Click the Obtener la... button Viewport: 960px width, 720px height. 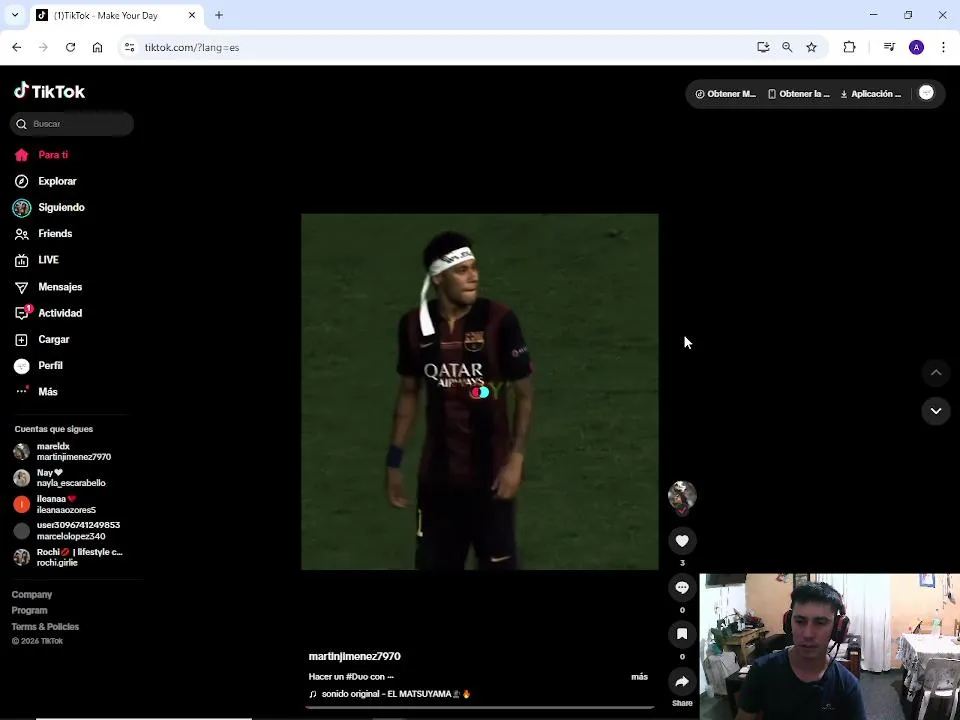(x=799, y=94)
